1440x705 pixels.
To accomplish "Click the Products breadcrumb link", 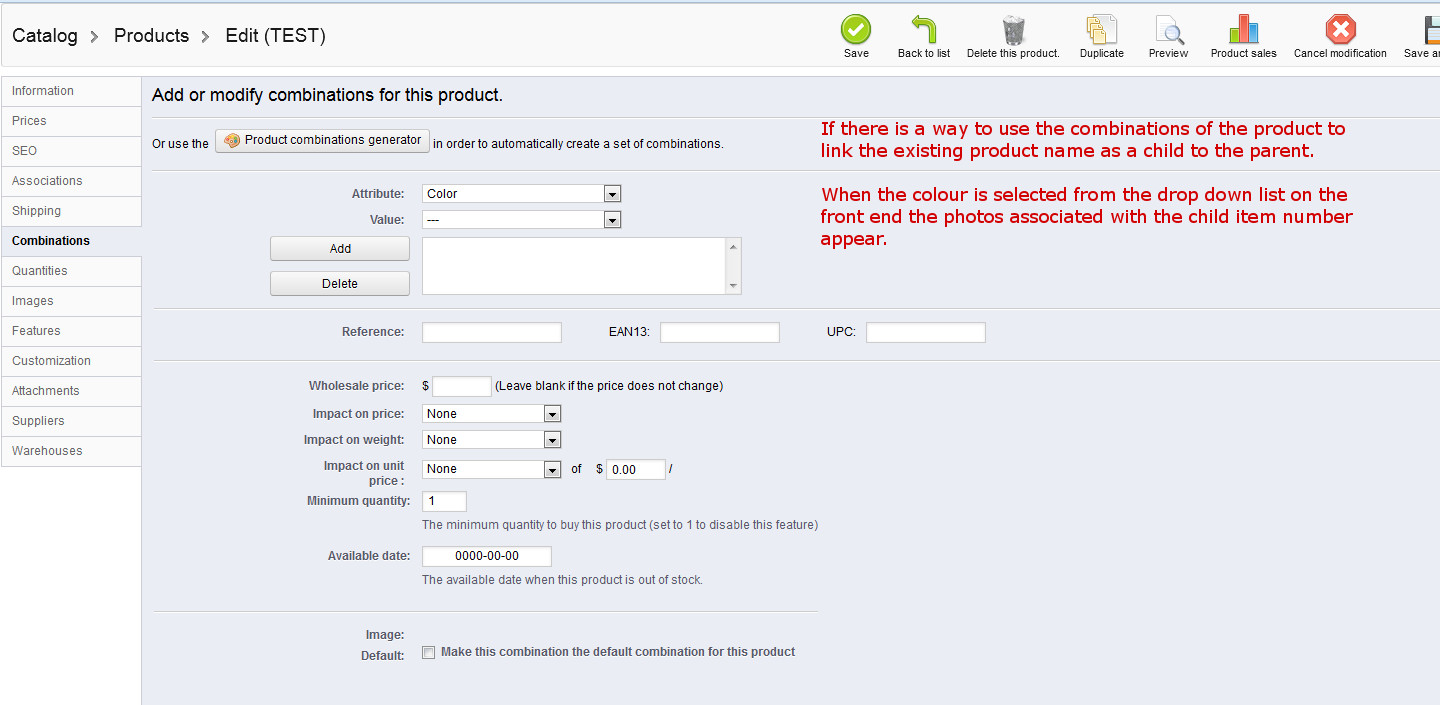I will 151,36.
